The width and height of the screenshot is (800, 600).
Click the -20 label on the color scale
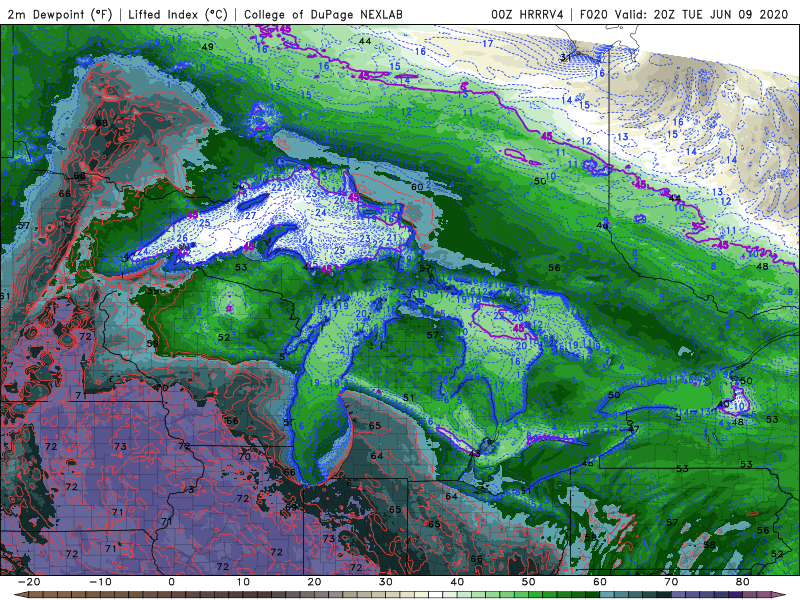coord(28,582)
